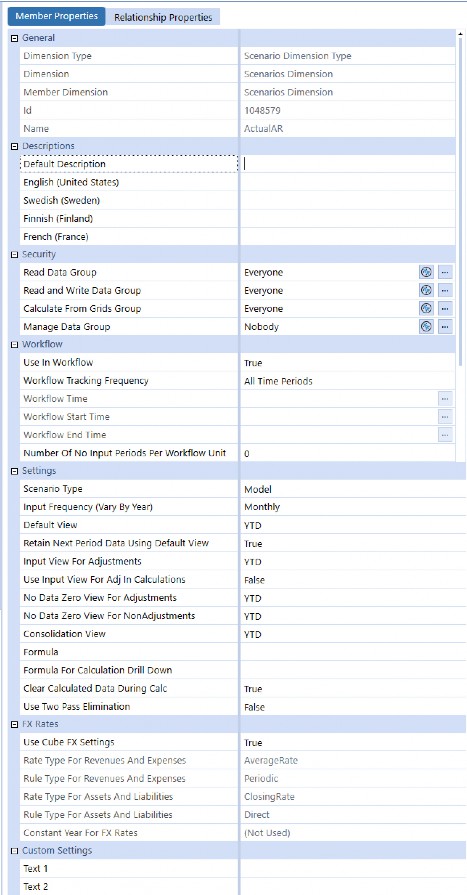Click ellipsis button for Workflow End Time
The height and width of the screenshot is (895, 467).
click(x=445, y=435)
